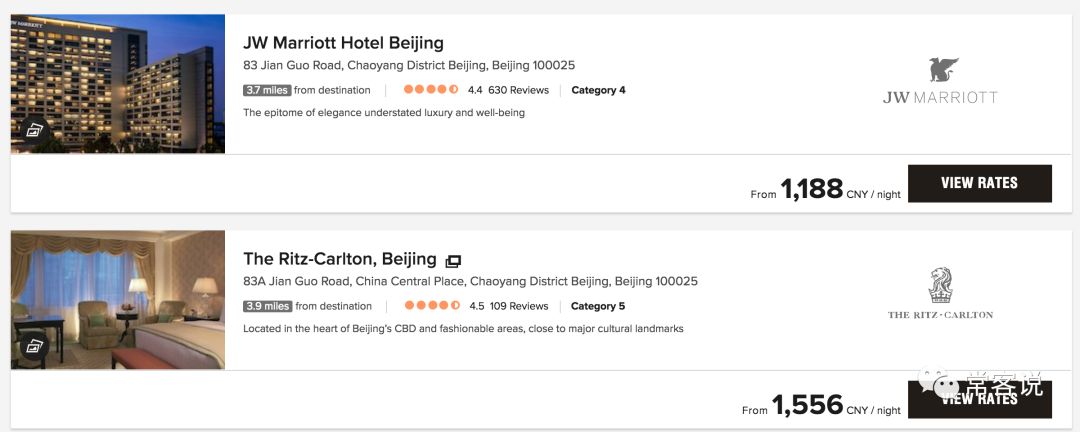Image resolution: width=1080 pixels, height=432 pixels.
Task: Click Category 4 label for JW Marriott
Action: tap(598, 90)
